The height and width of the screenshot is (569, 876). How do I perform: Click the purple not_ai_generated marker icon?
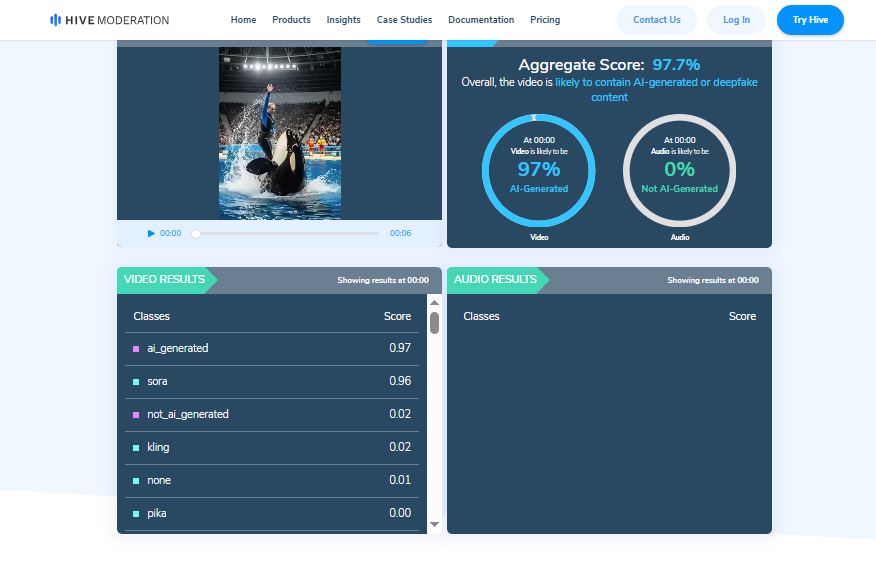tap(136, 414)
